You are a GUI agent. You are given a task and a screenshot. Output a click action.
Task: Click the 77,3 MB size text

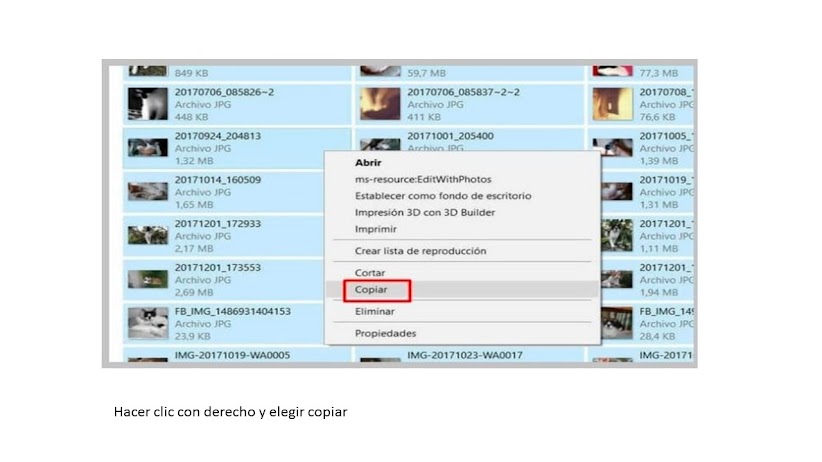click(x=658, y=73)
